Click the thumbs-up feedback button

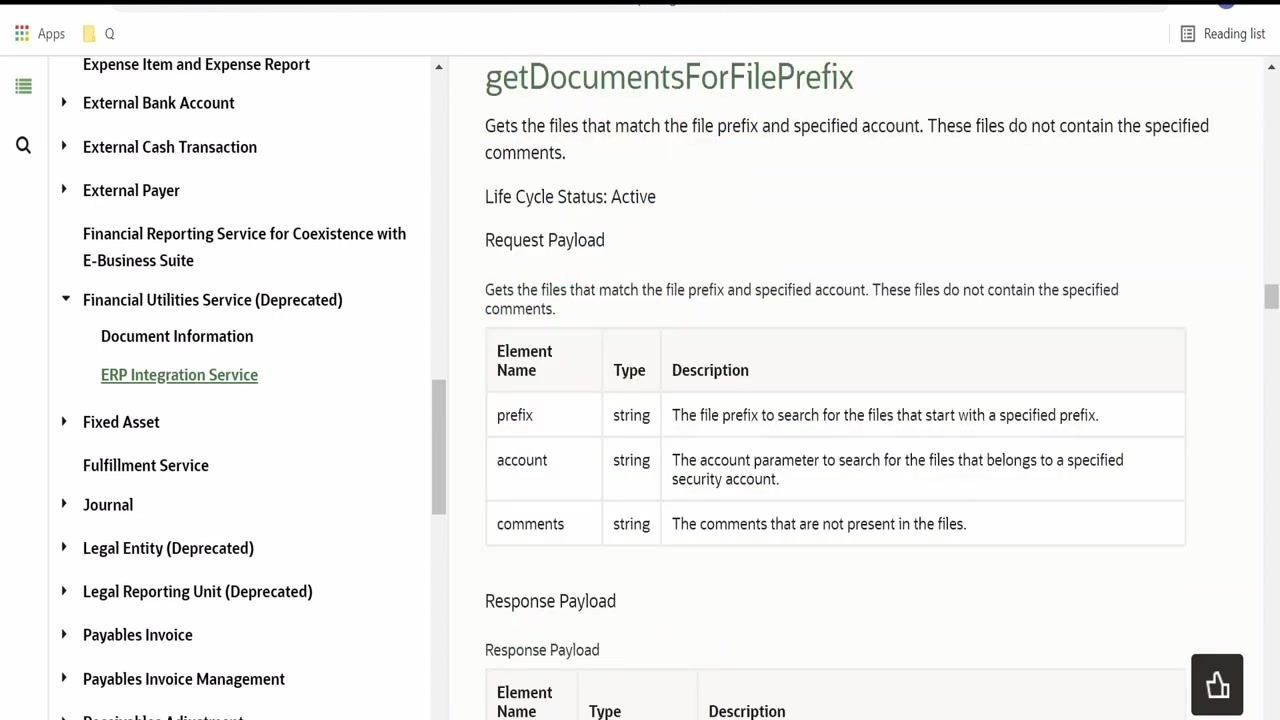point(1217,685)
